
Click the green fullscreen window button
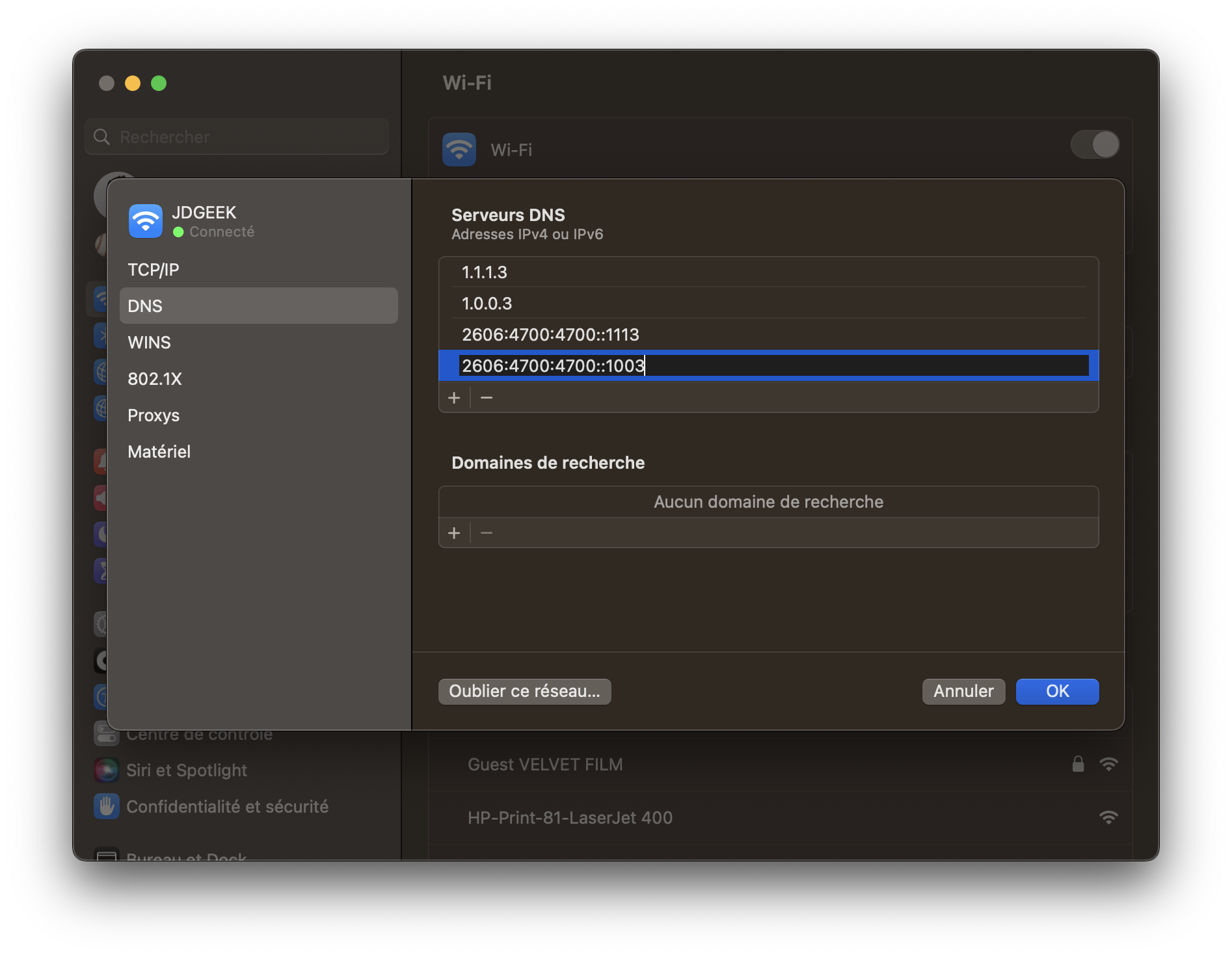coord(159,83)
